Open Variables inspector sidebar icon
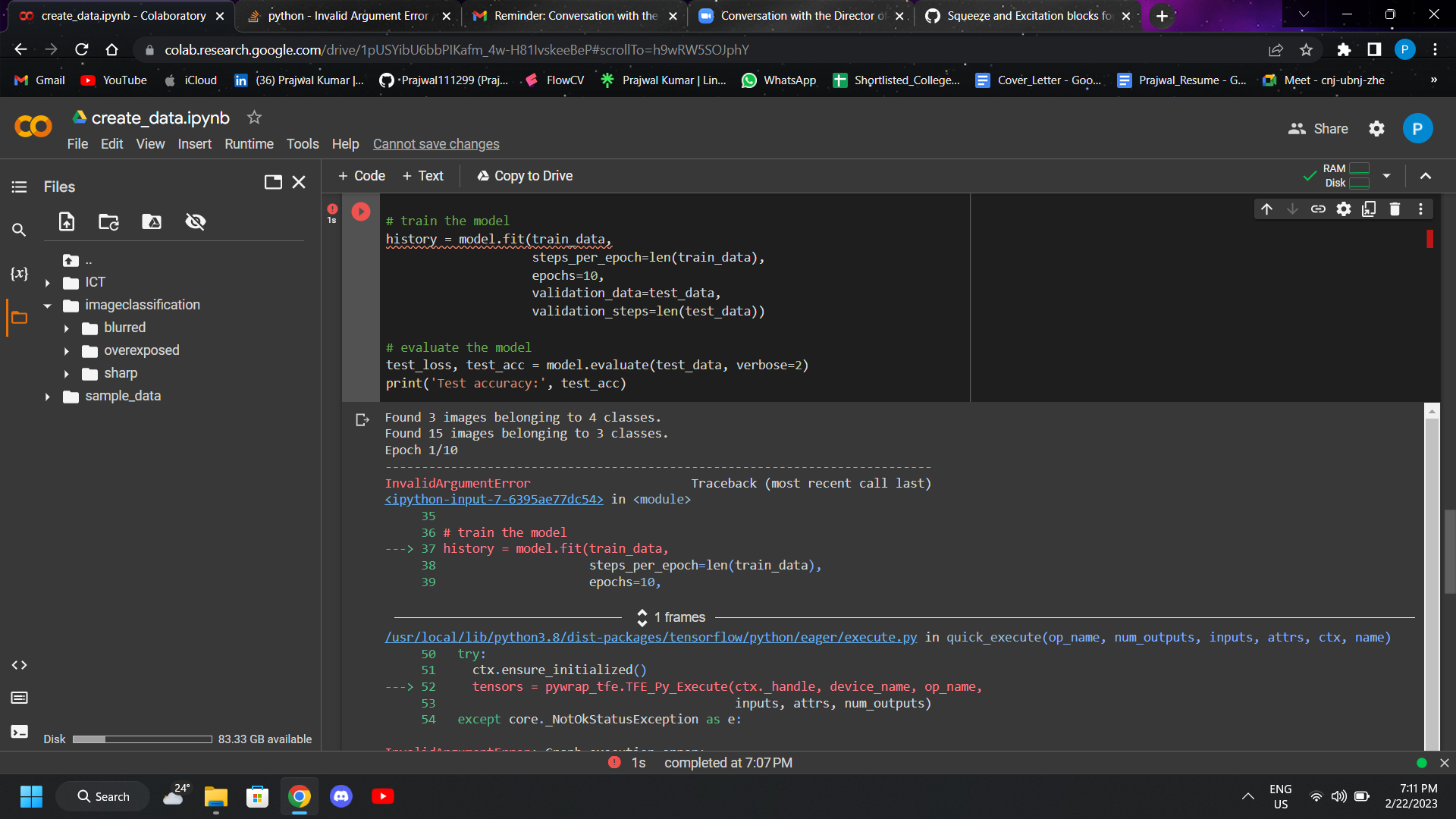The width and height of the screenshot is (1456, 819). 19,274
